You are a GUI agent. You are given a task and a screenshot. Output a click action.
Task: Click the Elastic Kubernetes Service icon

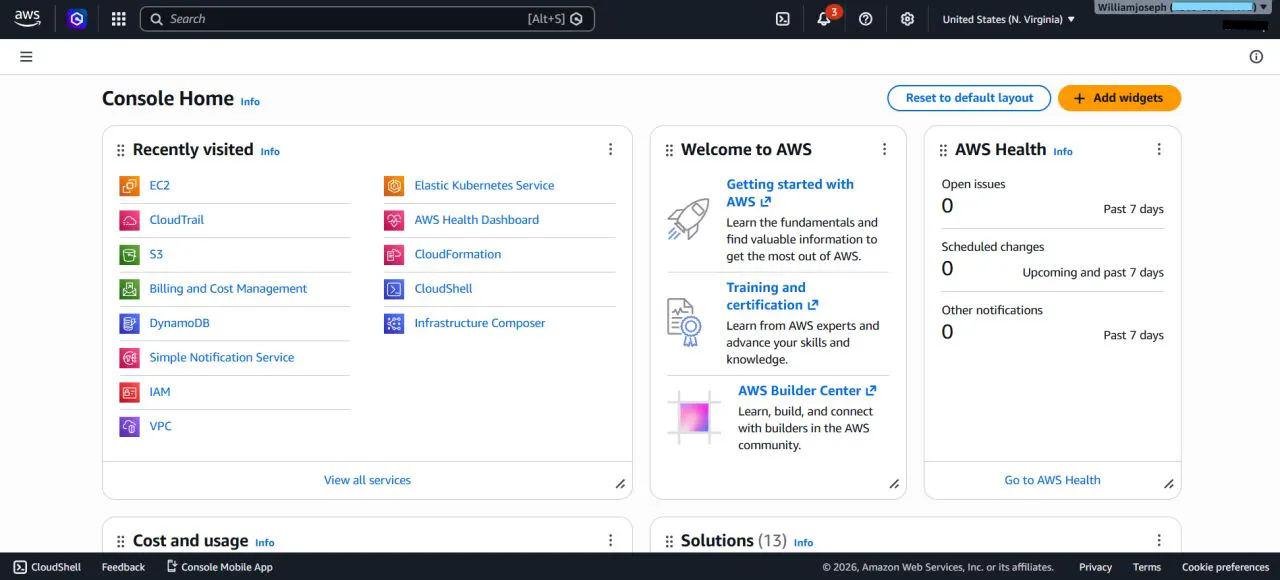[x=394, y=185]
